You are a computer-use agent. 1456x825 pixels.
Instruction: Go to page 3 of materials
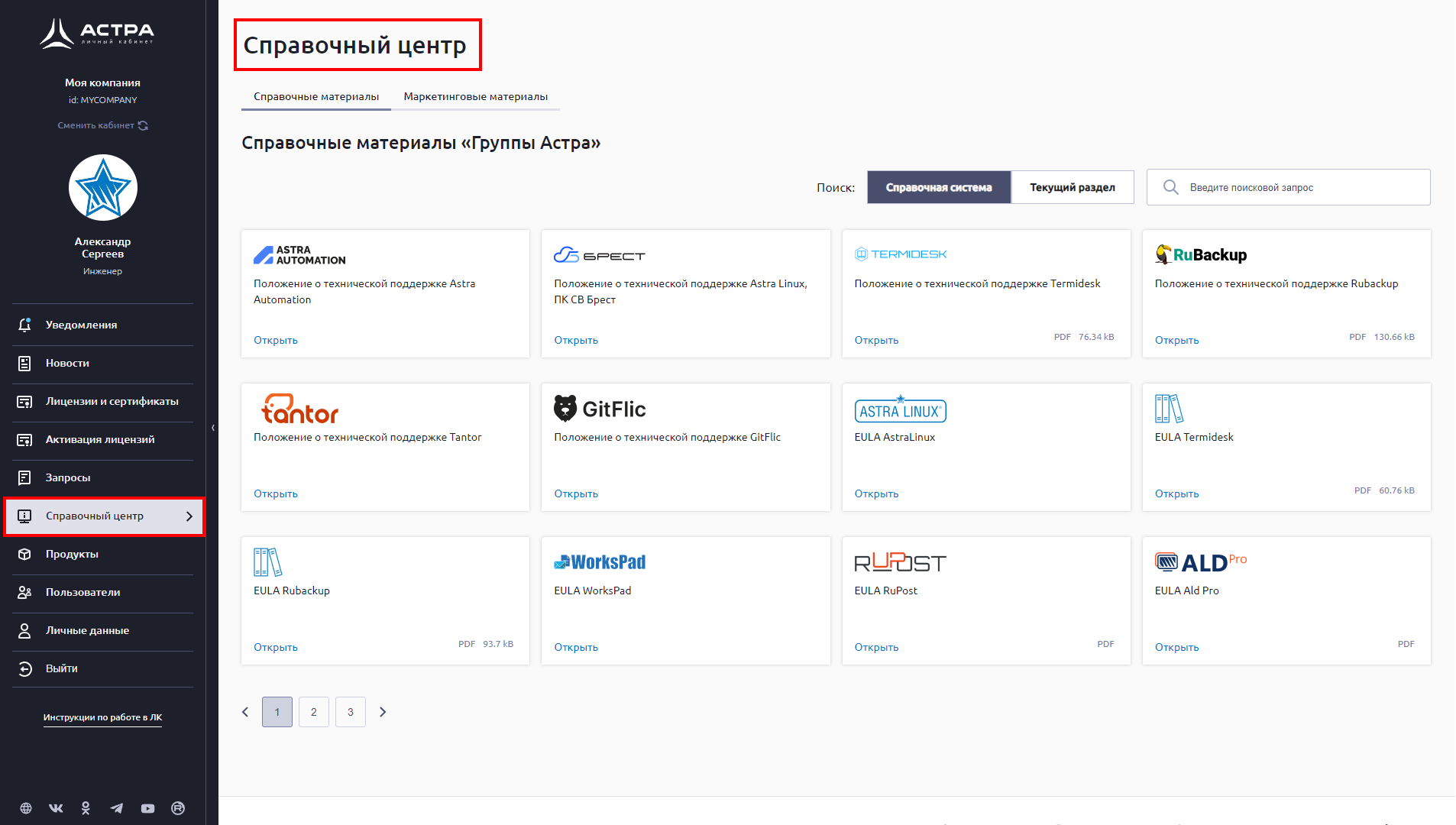click(350, 712)
